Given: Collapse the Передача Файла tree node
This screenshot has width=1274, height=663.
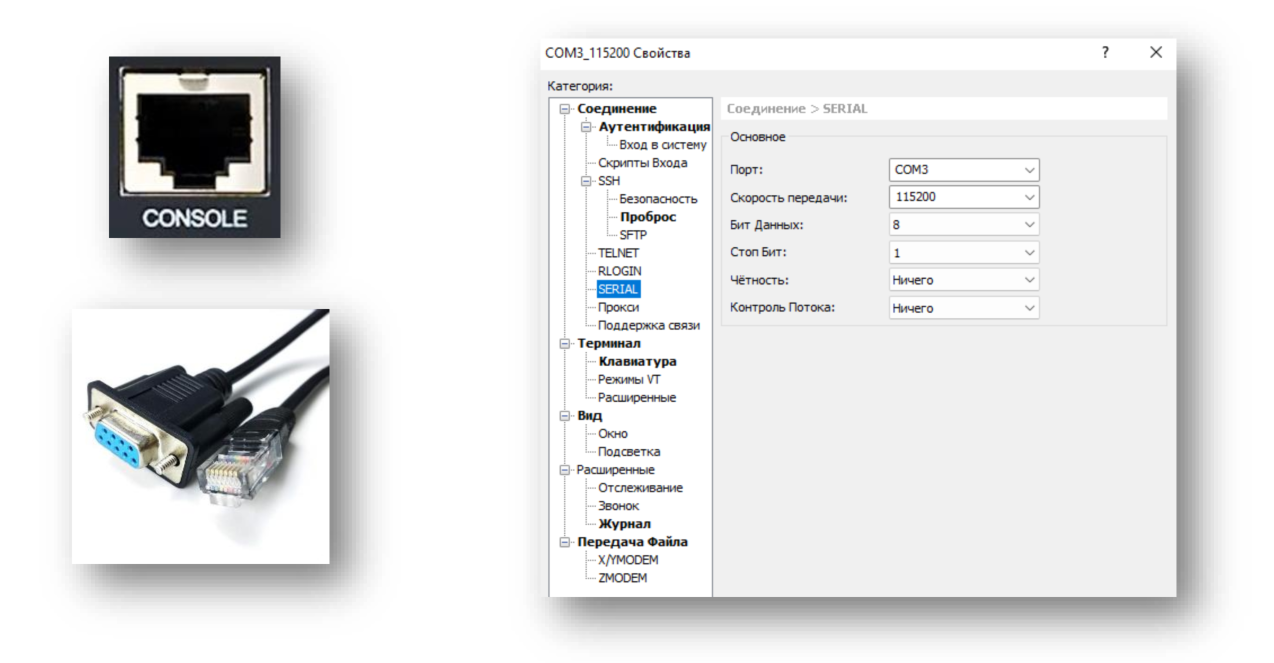Looking at the screenshot, I should pyautogui.click(x=566, y=542).
